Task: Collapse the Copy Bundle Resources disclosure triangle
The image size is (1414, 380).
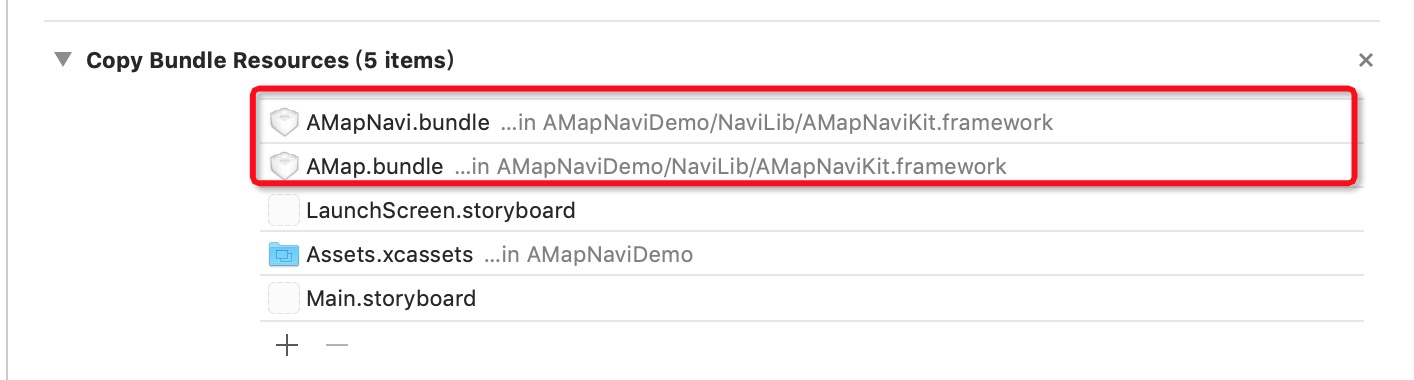Action: (64, 60)
